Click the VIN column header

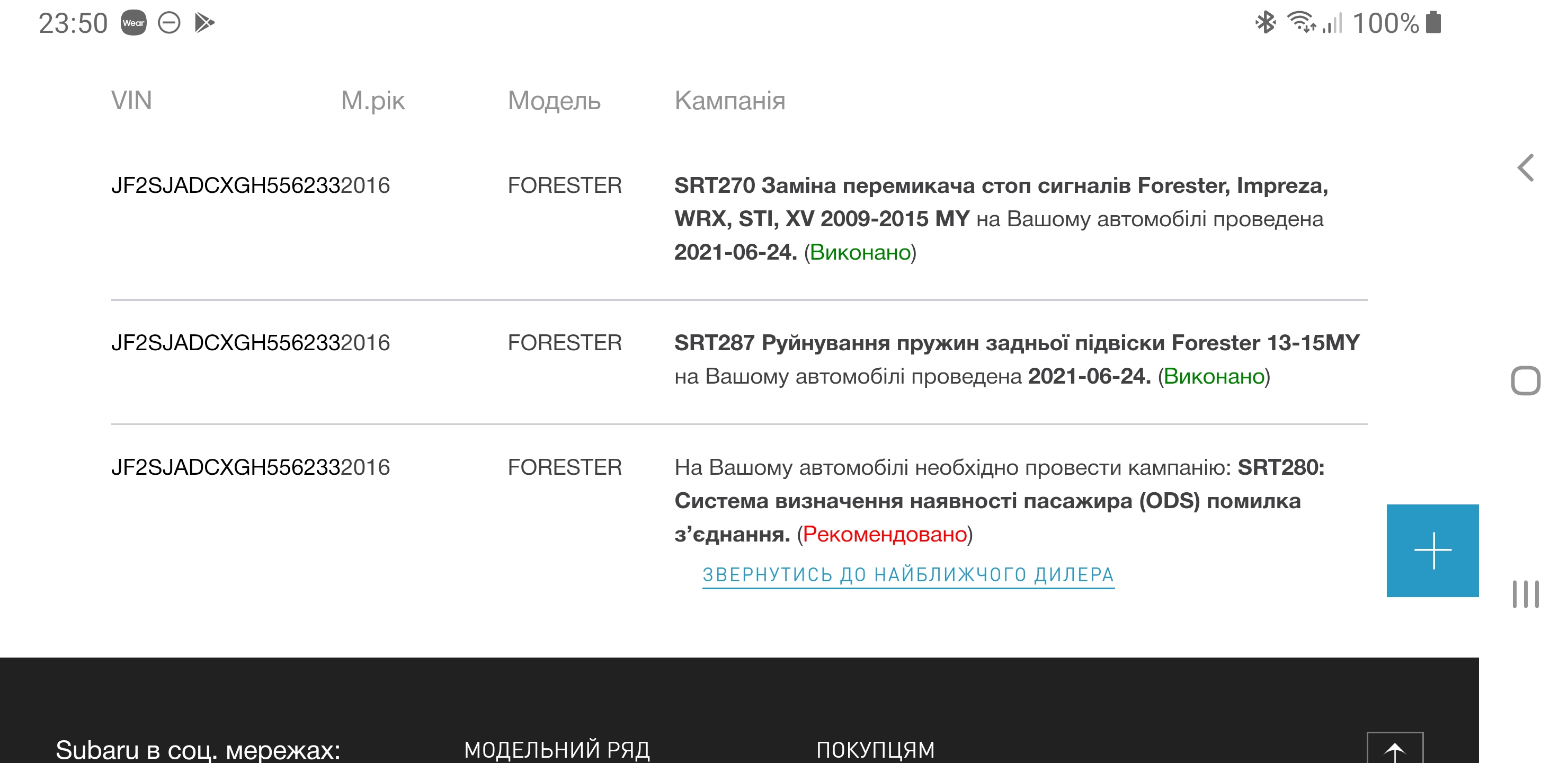click(x=131, y=101)
